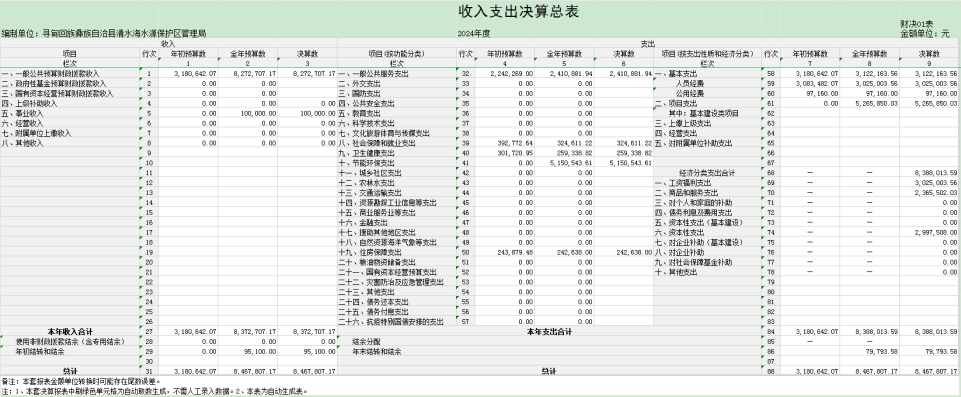This screenshot has width=961, height=397.
Task: Click the 人员经费 row label
Action: pyautogui.click(x=707, y=83)
